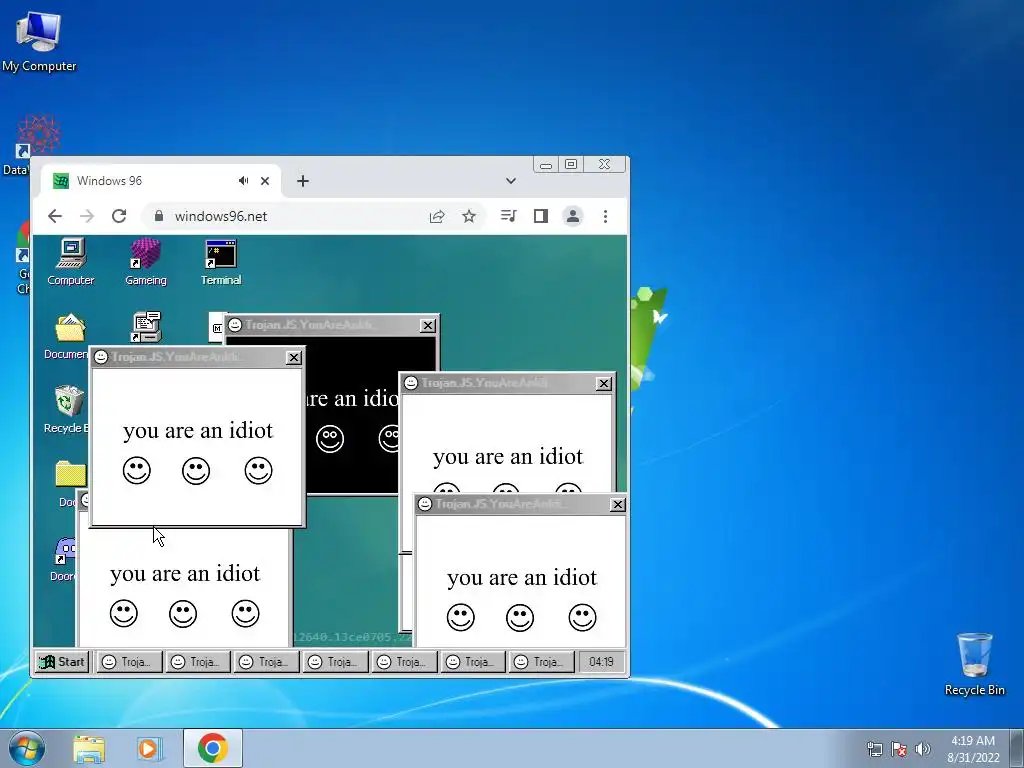Mute the Windows 96 tab audio

click(x=244, y=181)
